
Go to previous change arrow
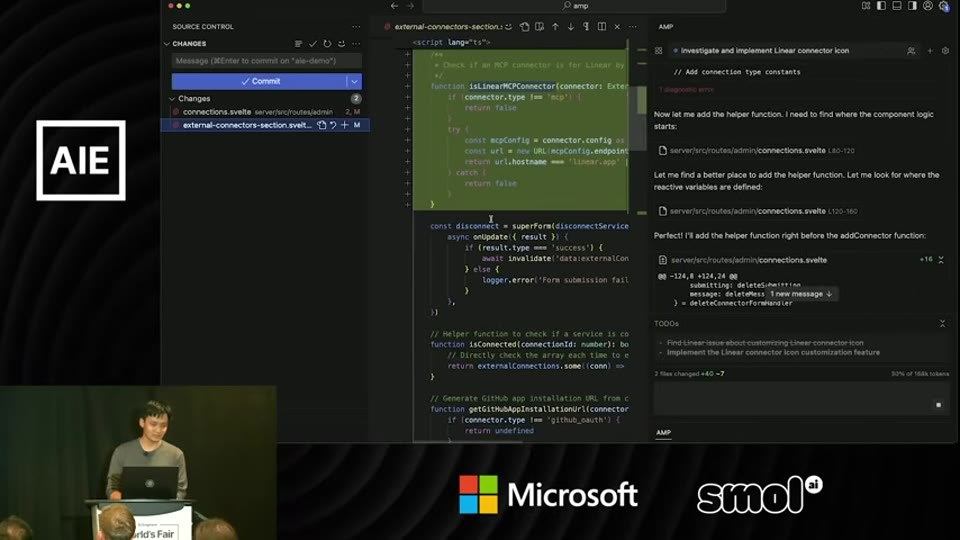[x=555, y=27]
